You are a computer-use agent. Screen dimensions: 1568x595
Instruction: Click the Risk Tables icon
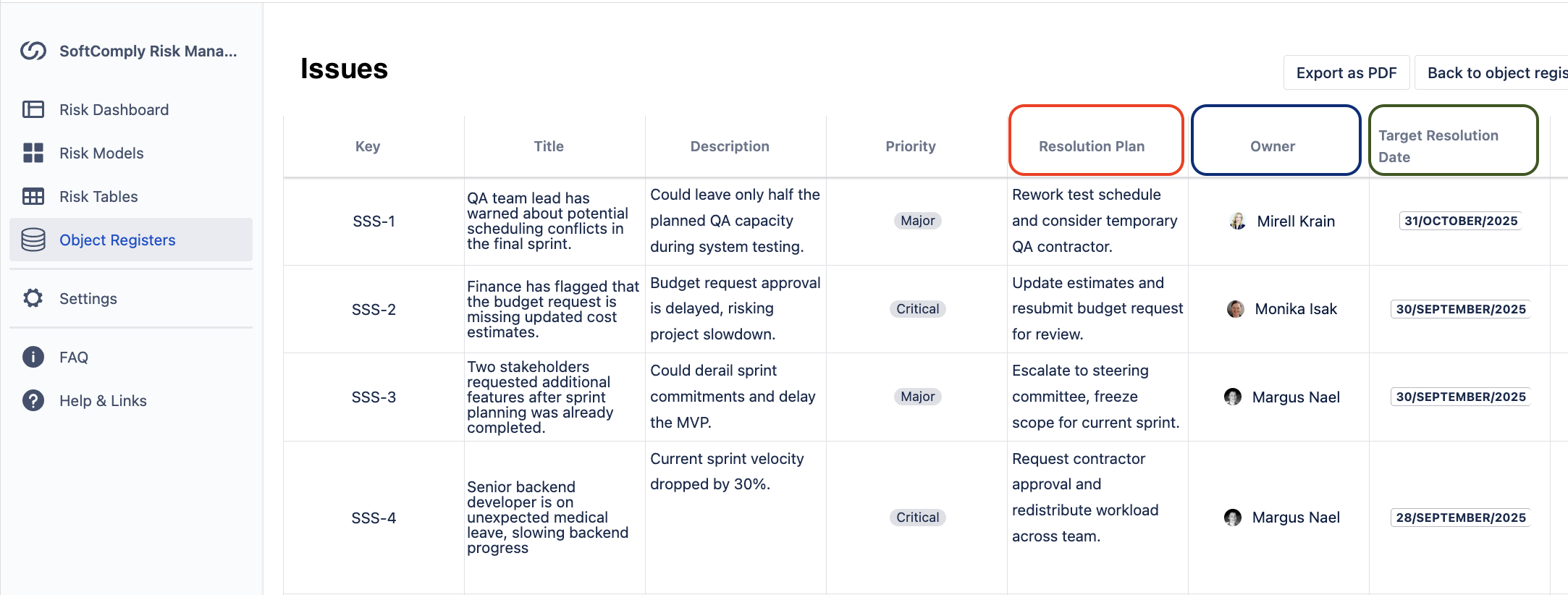click(x=33, y=196)
